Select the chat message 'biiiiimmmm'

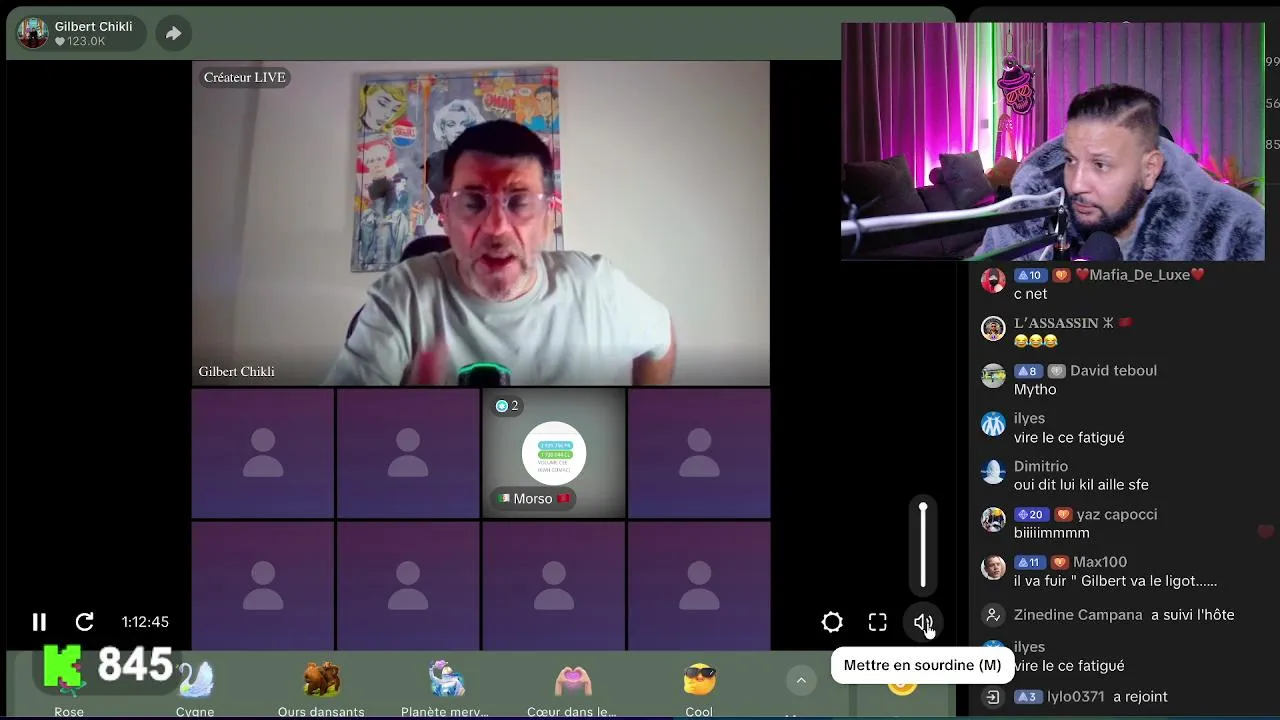point(1052,533)
